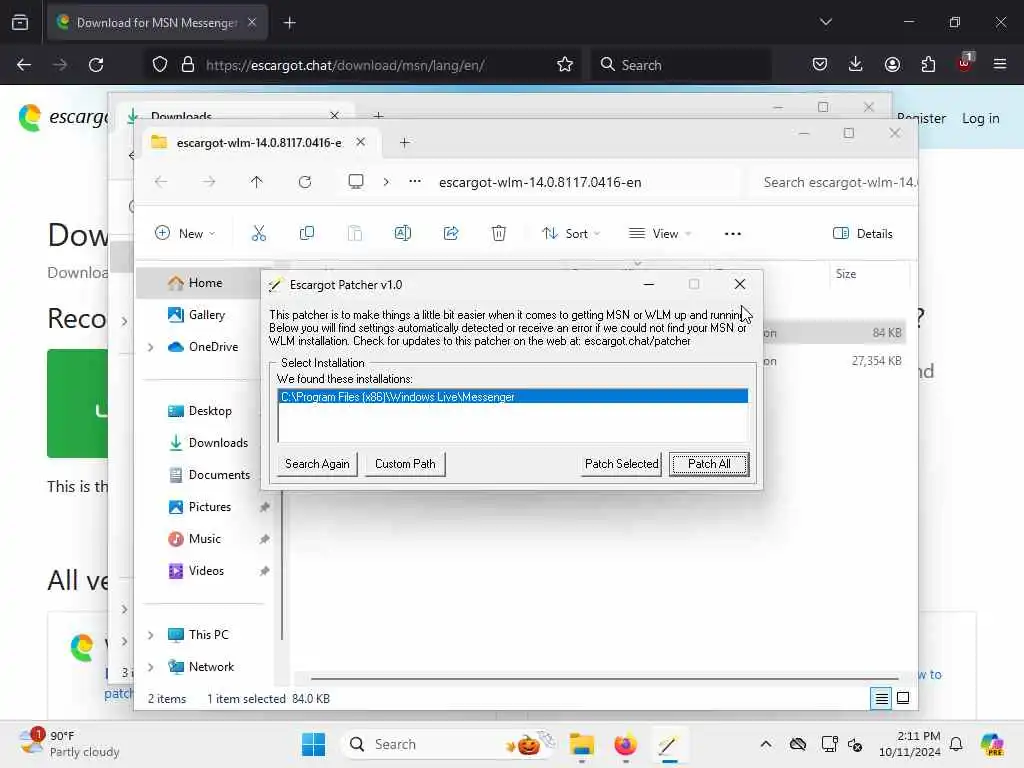Open the Firefox list all tabs dropdown

[x=825, y=22]
